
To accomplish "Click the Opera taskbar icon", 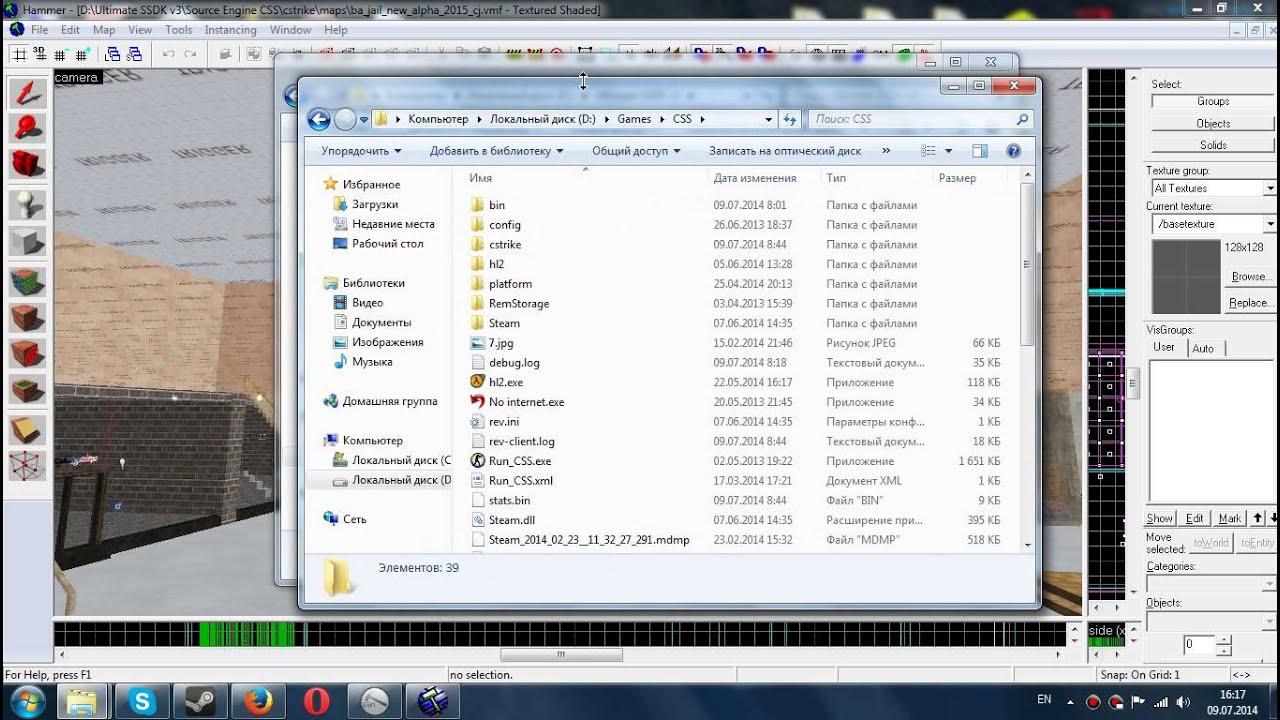I will point(316,701).
